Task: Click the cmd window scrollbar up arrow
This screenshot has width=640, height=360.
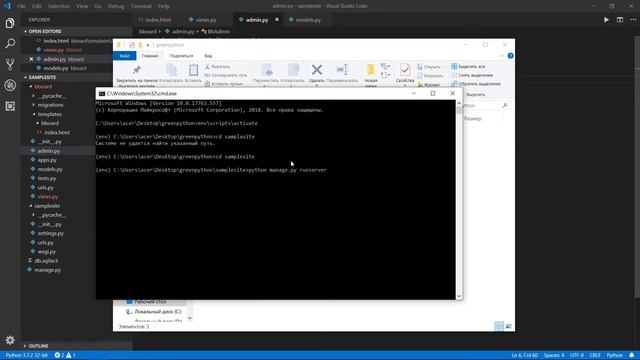Action: coord(459,103)
